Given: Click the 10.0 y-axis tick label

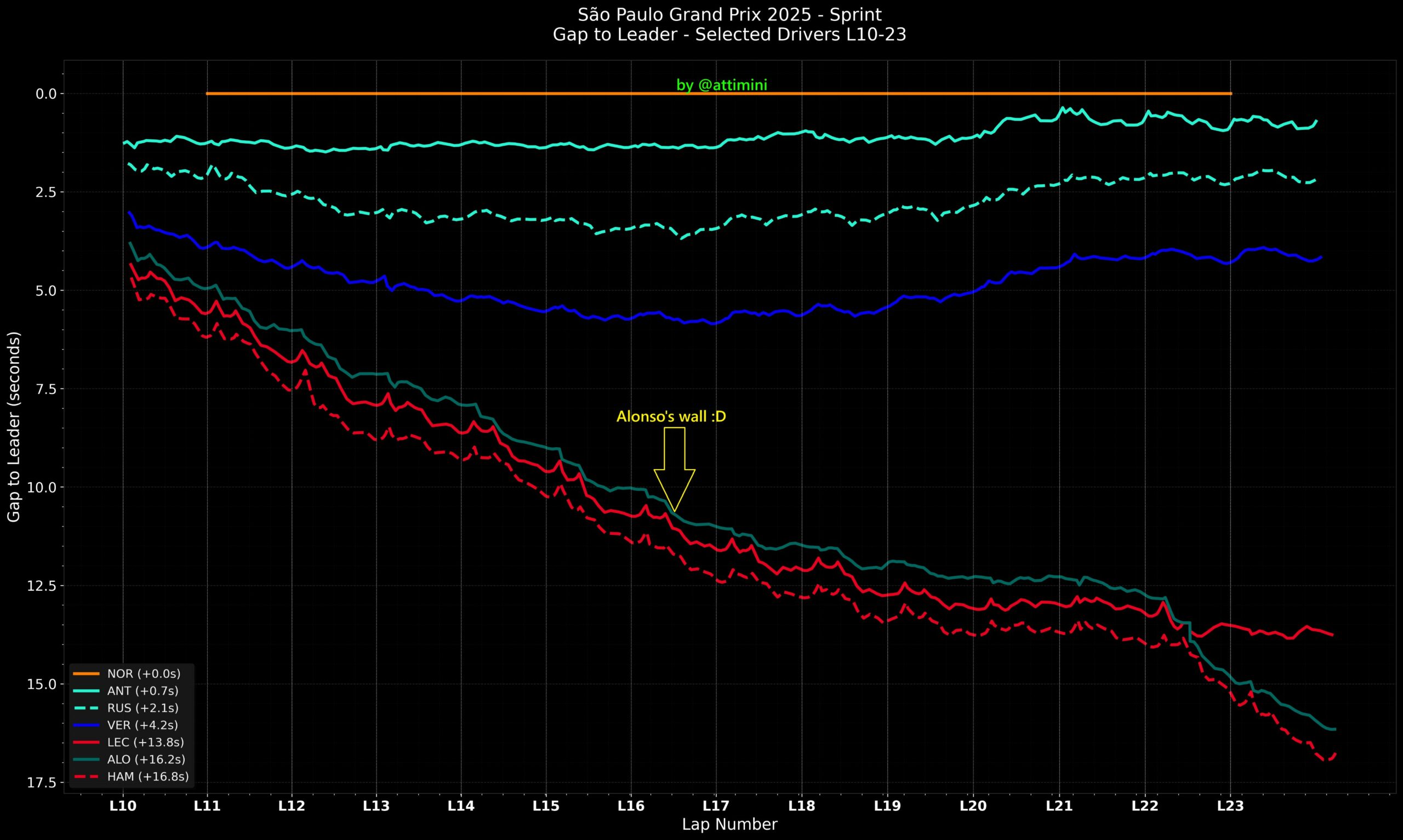Looking at the screenshot, I should (x=42, y=487).
